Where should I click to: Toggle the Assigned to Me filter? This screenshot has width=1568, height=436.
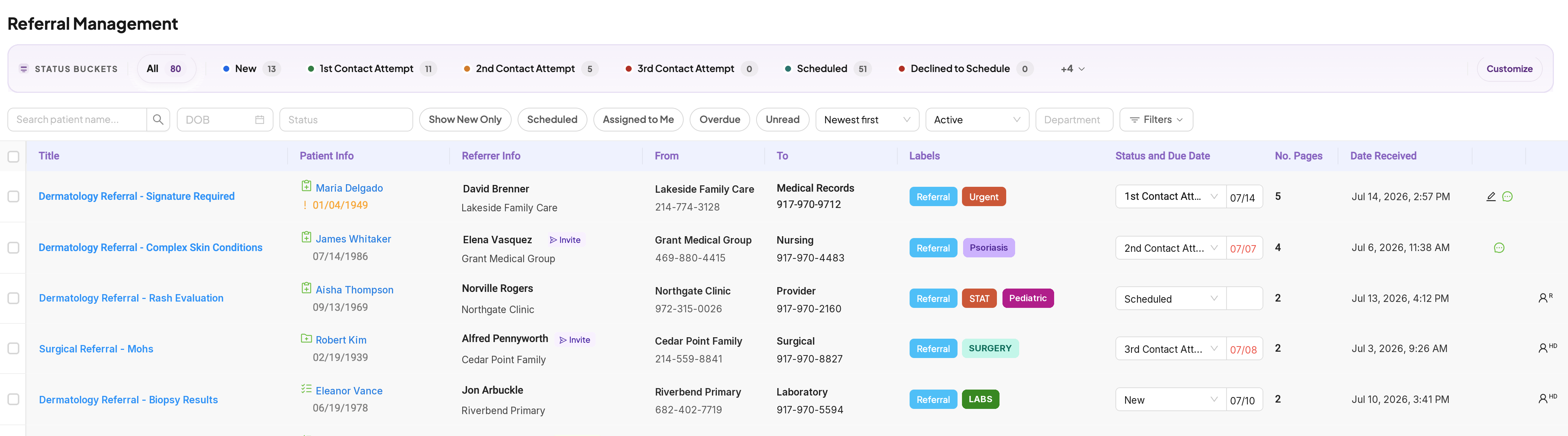point(638,120)
